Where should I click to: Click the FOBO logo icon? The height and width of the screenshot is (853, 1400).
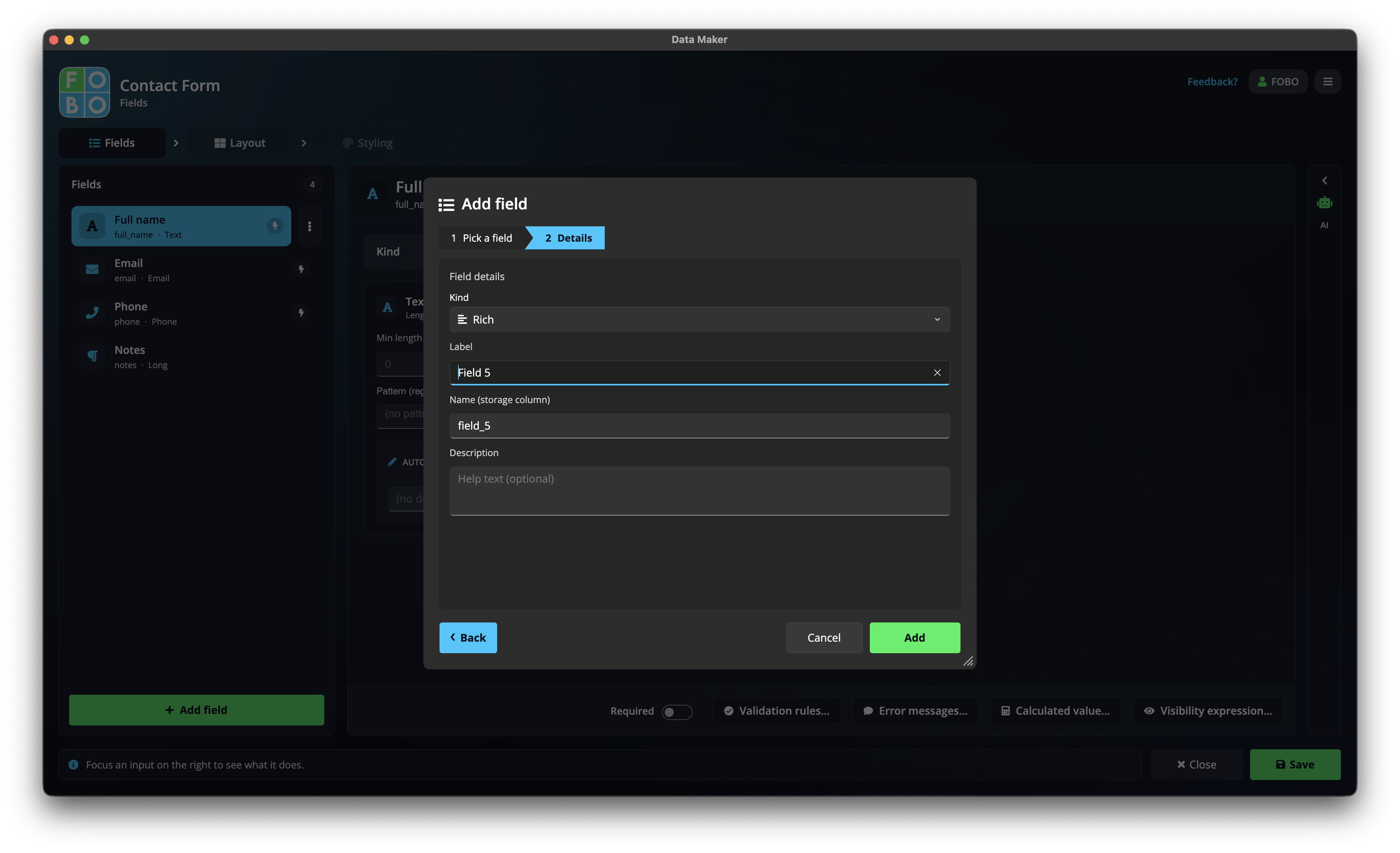[85, 92]
